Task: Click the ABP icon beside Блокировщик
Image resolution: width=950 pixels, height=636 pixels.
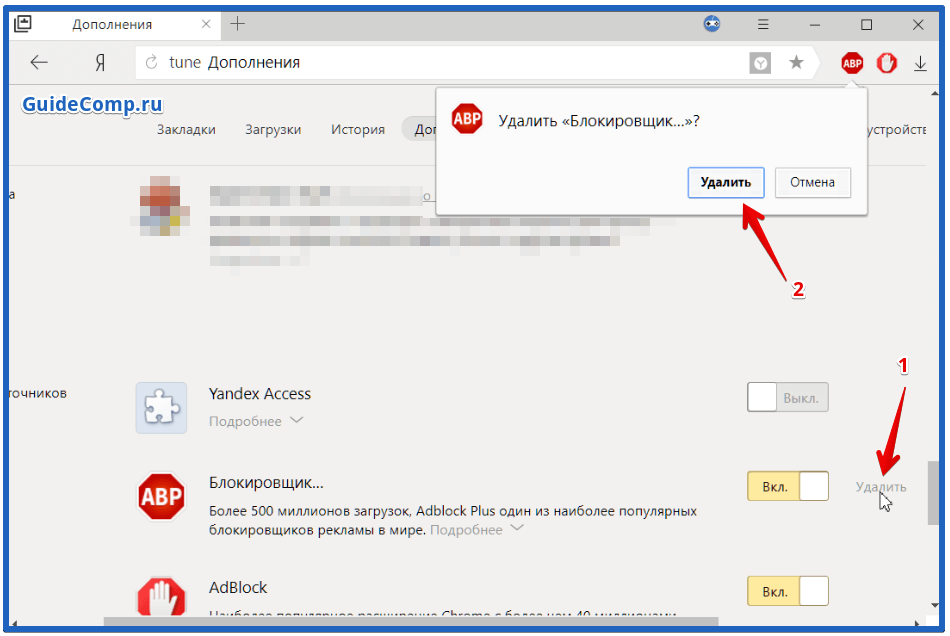Action: coord(161,497)
